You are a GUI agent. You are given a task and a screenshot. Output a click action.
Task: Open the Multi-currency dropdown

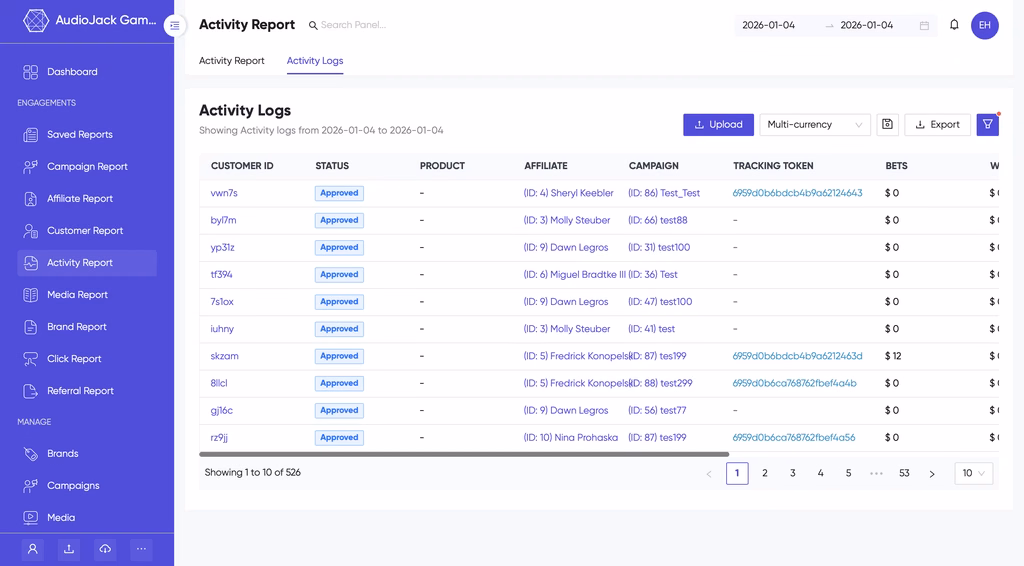[814, 124]
